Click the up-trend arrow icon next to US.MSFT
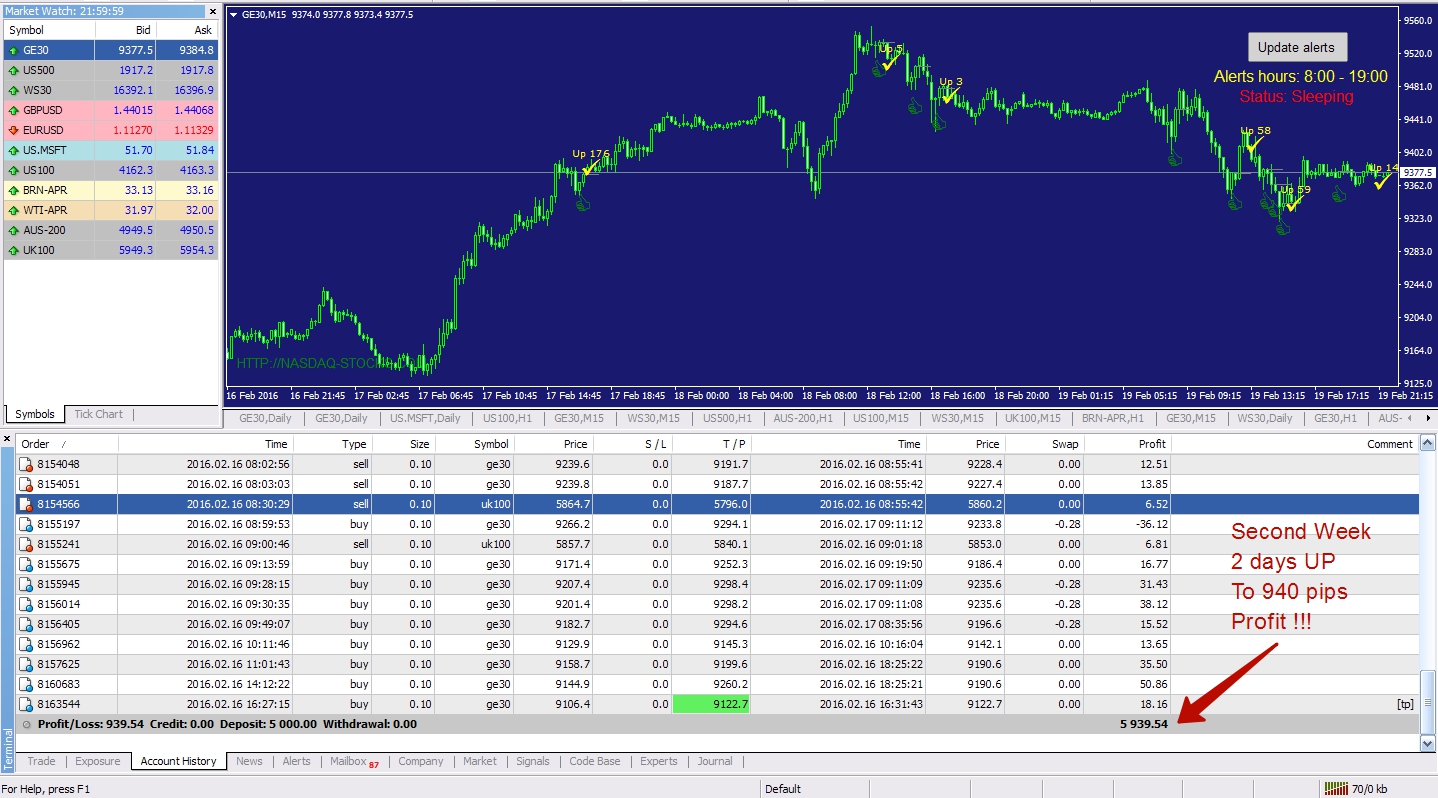 point(13,150)
